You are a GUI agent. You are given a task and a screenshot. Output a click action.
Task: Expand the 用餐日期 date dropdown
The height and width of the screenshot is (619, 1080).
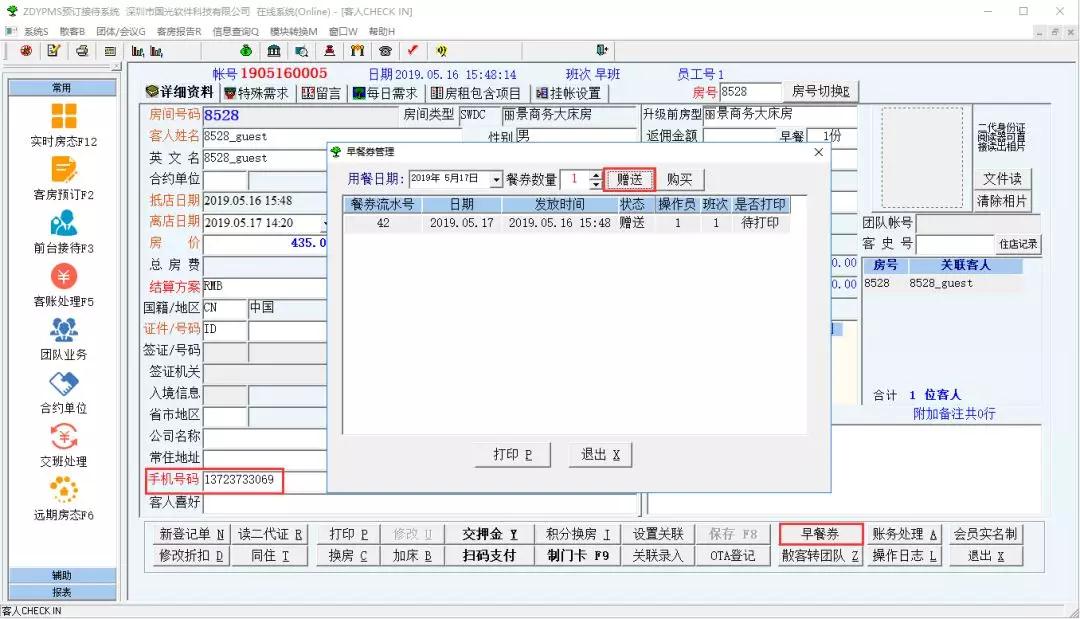(x=496, y=180)
